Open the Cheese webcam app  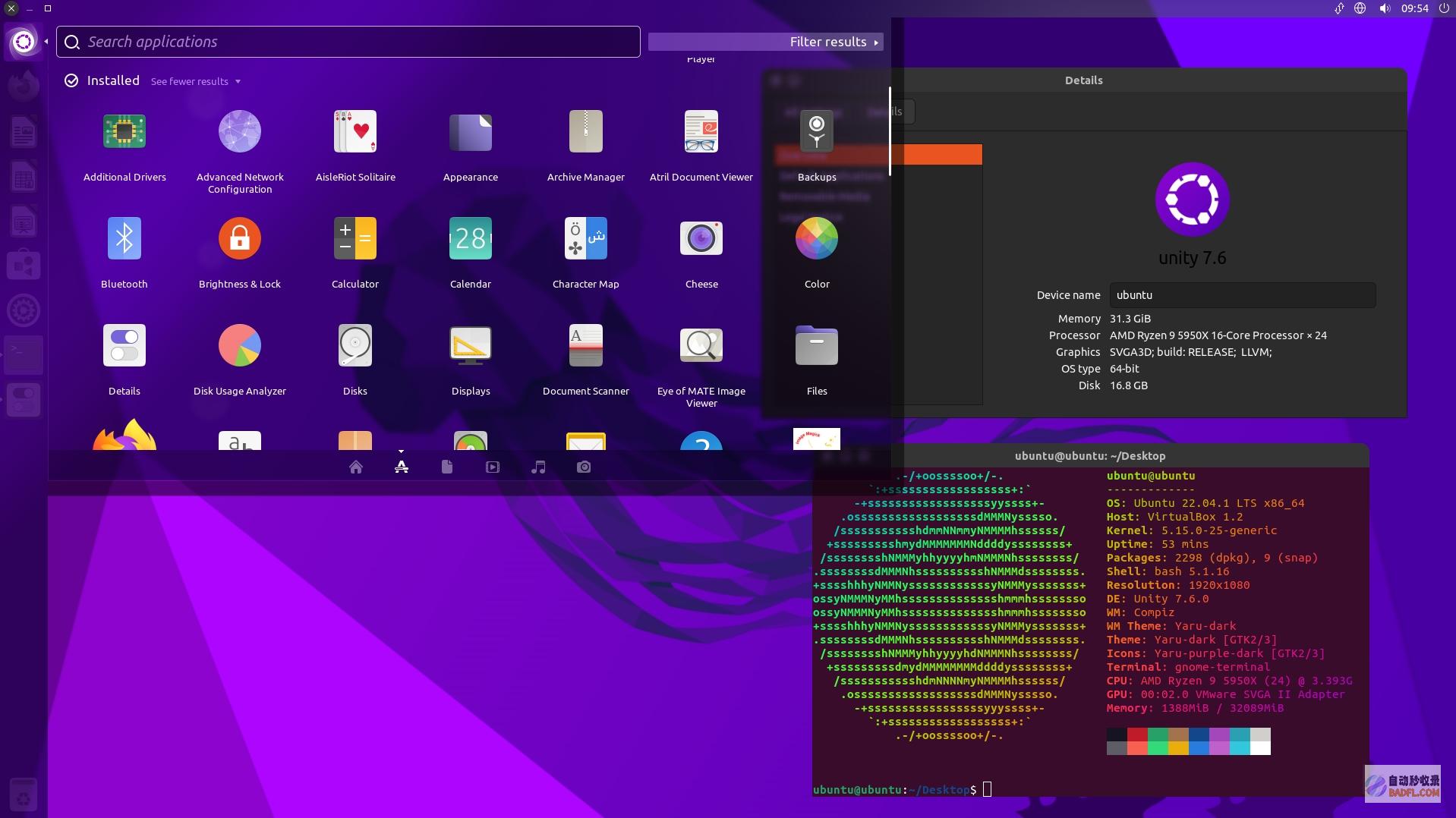pos(701,253)
